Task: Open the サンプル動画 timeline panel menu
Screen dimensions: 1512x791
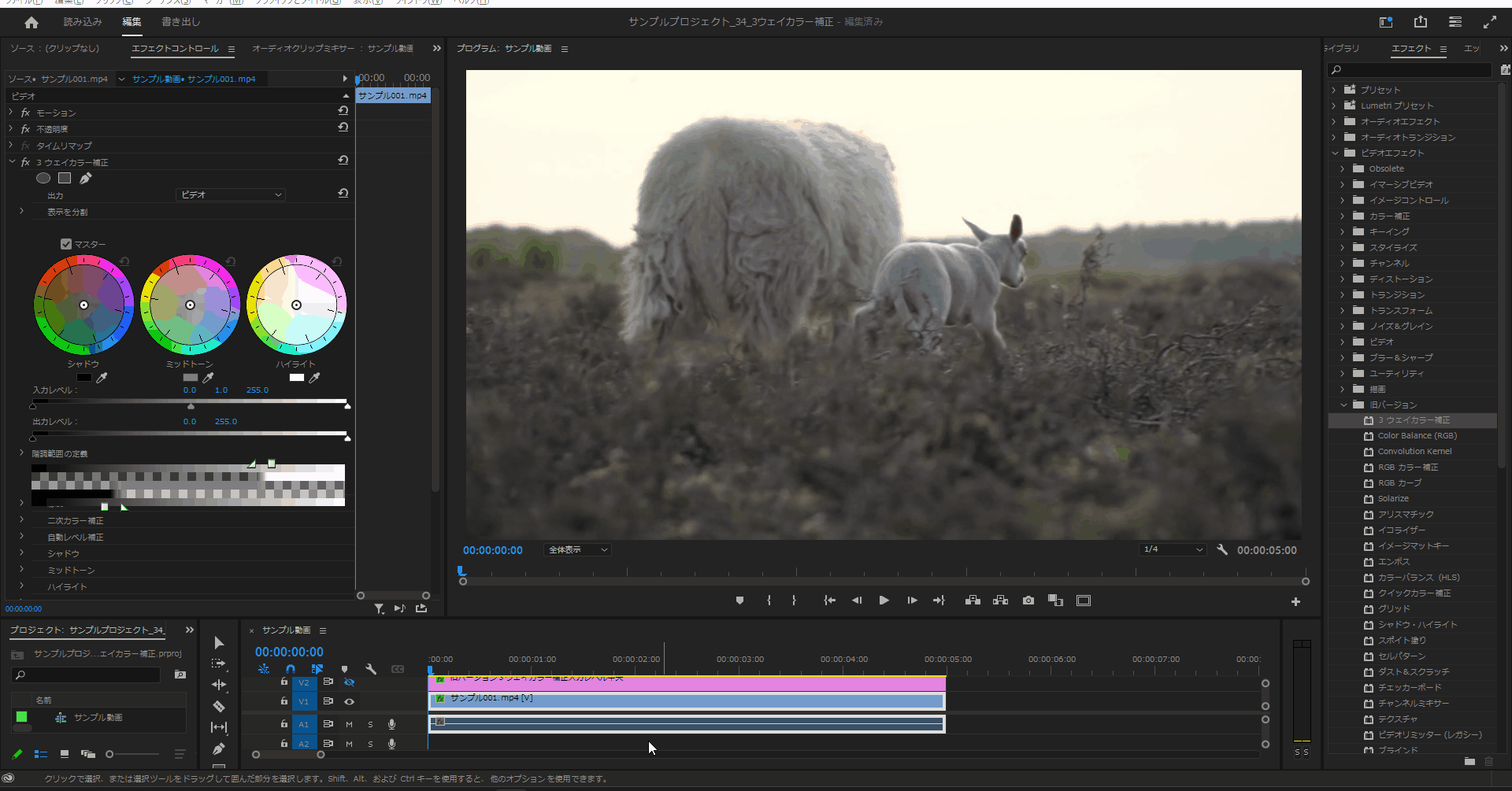Action: [x=323, y=630]
